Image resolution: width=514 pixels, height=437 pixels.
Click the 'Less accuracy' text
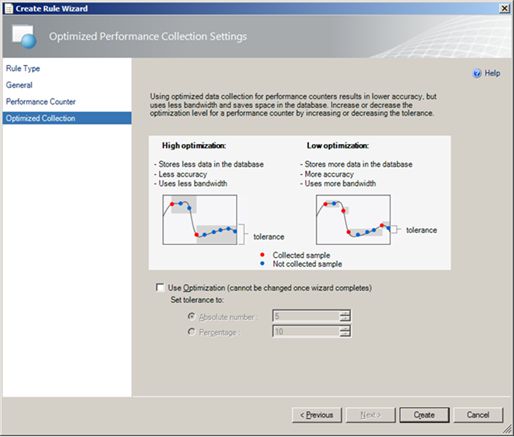pos(183,174)
